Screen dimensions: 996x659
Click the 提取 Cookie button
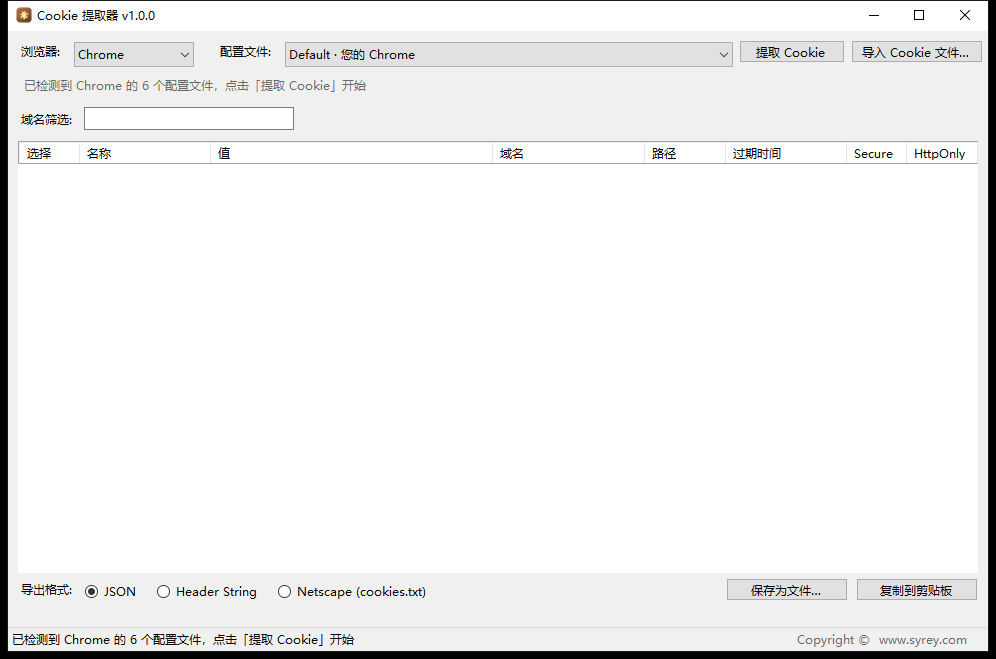791,52
